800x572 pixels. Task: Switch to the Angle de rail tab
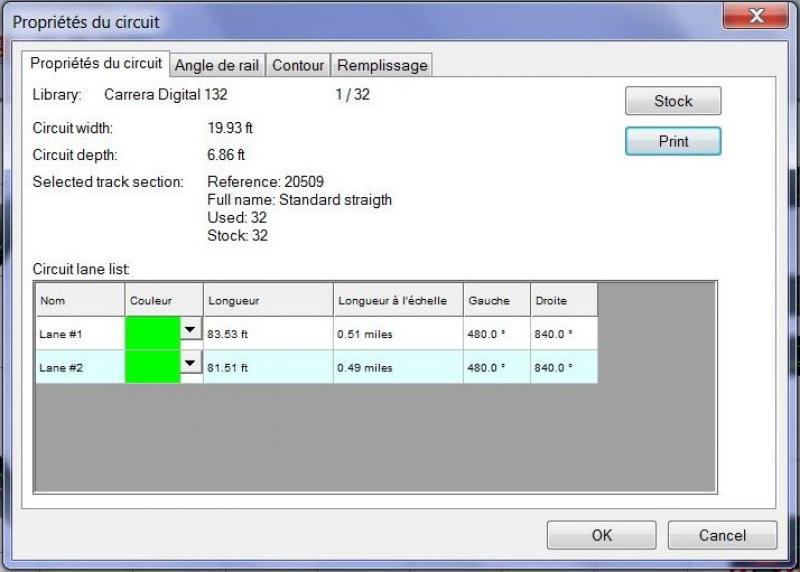coord(217,66)
